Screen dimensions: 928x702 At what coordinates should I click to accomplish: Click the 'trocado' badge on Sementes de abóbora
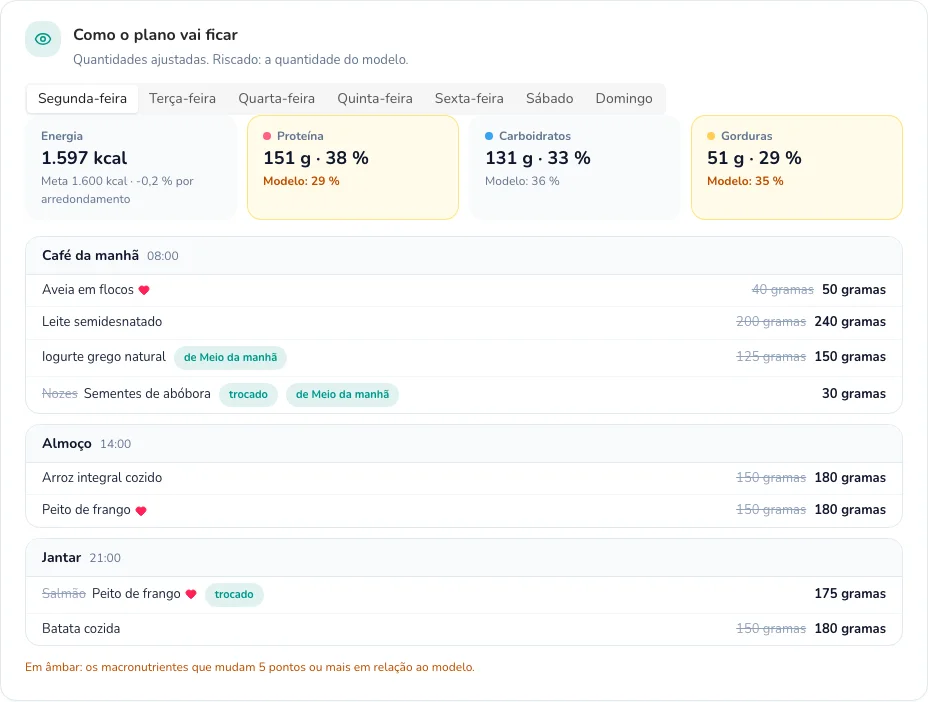coord(248,394)
